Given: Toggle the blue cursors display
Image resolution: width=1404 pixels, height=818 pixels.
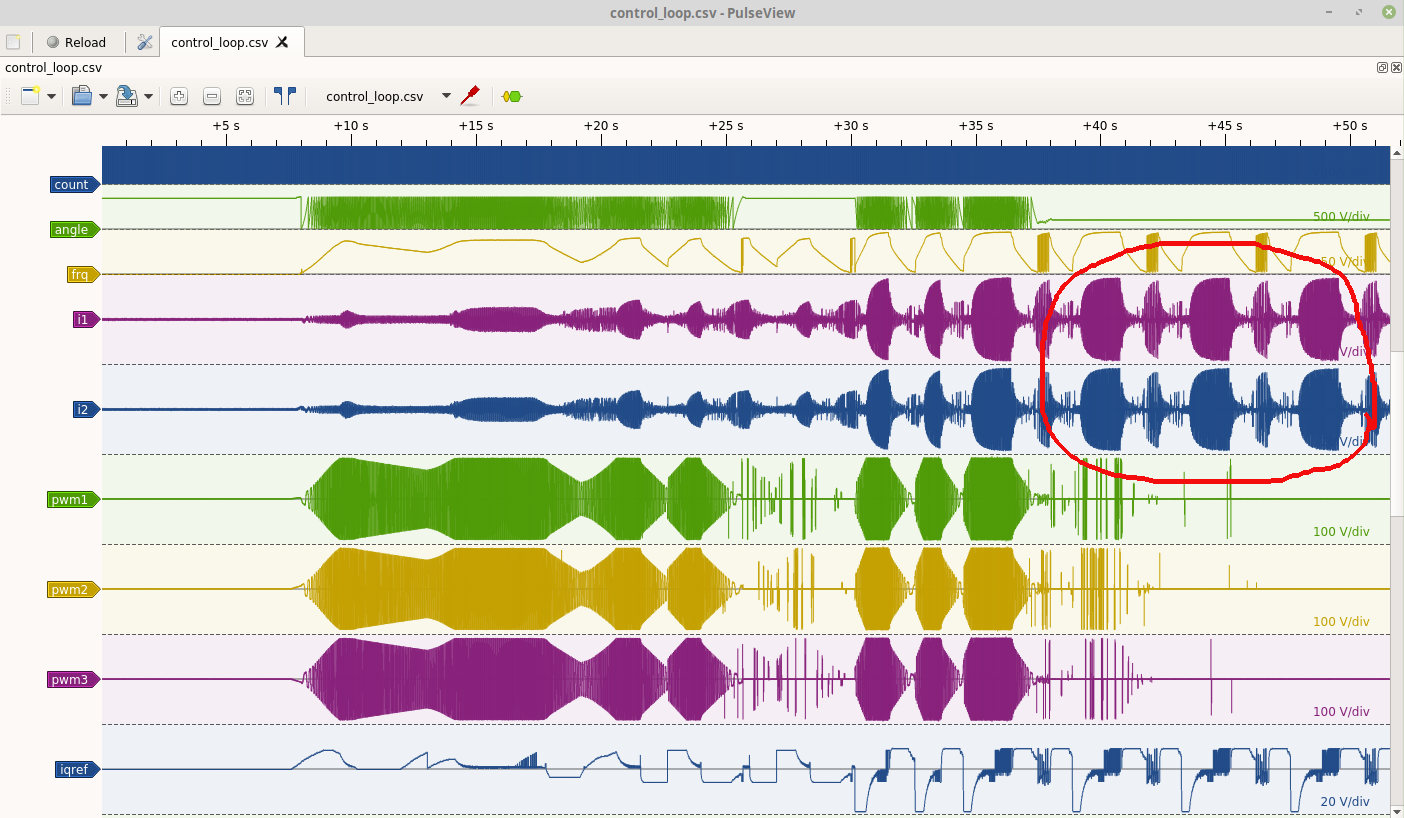Looking at the screenshot, I should point(285,96).
